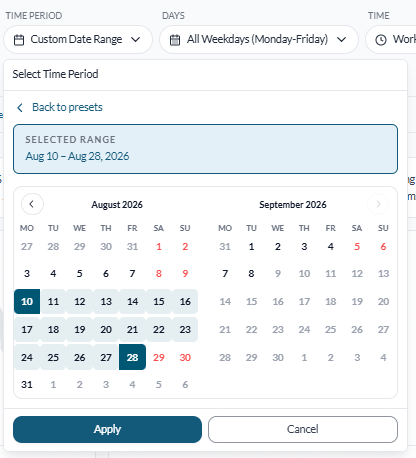Select August 28 end date
Screen dimensions: 416x458
pyautogui.click(x=132, y=357)
